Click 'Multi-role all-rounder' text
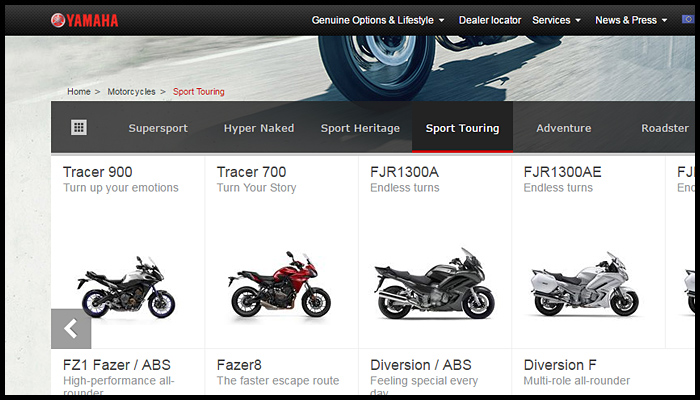The height and width of the screenshot is (400, 700). 576,381
